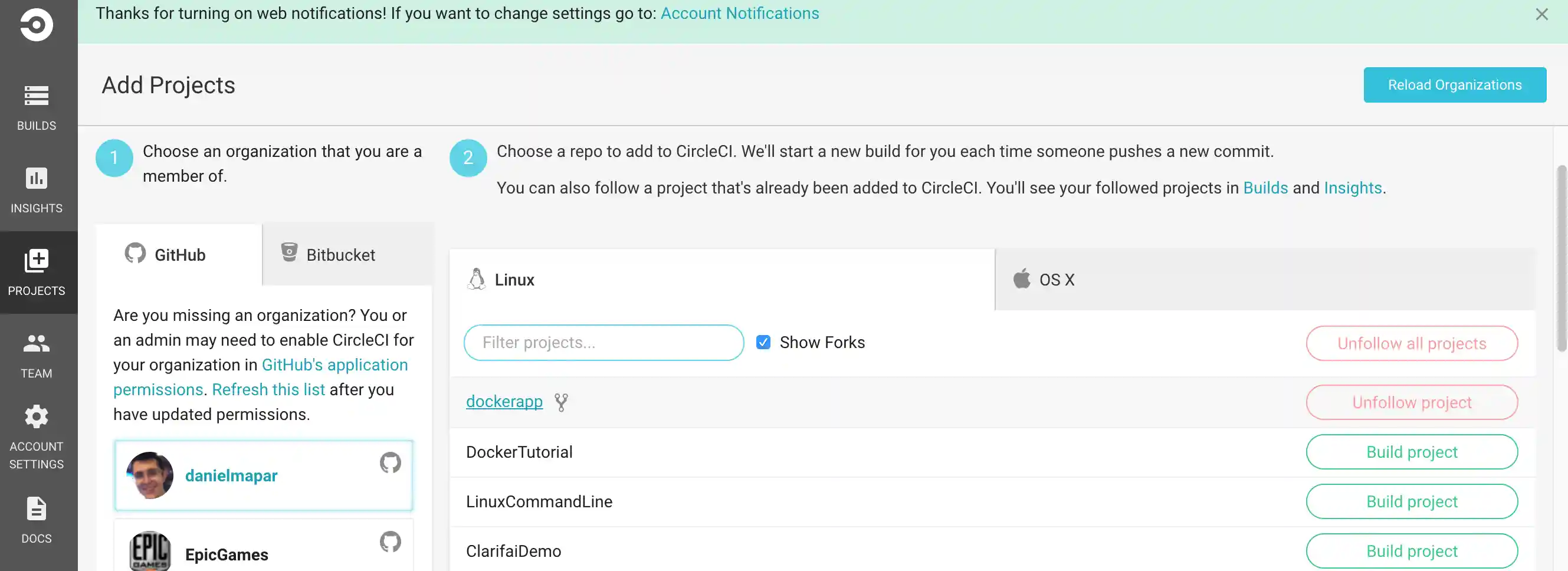This screenshot has height=571, width=1568.
Task: Click the fork icon beside dockerapp
Action: (x=560, y=402)
